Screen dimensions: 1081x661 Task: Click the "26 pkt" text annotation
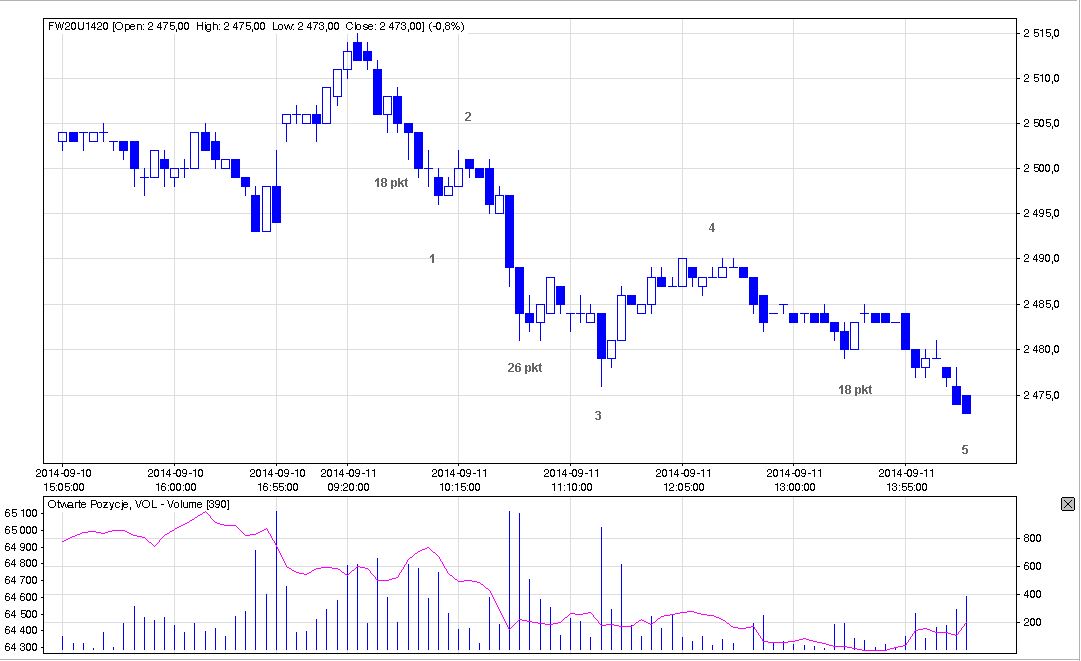(525, 368)
